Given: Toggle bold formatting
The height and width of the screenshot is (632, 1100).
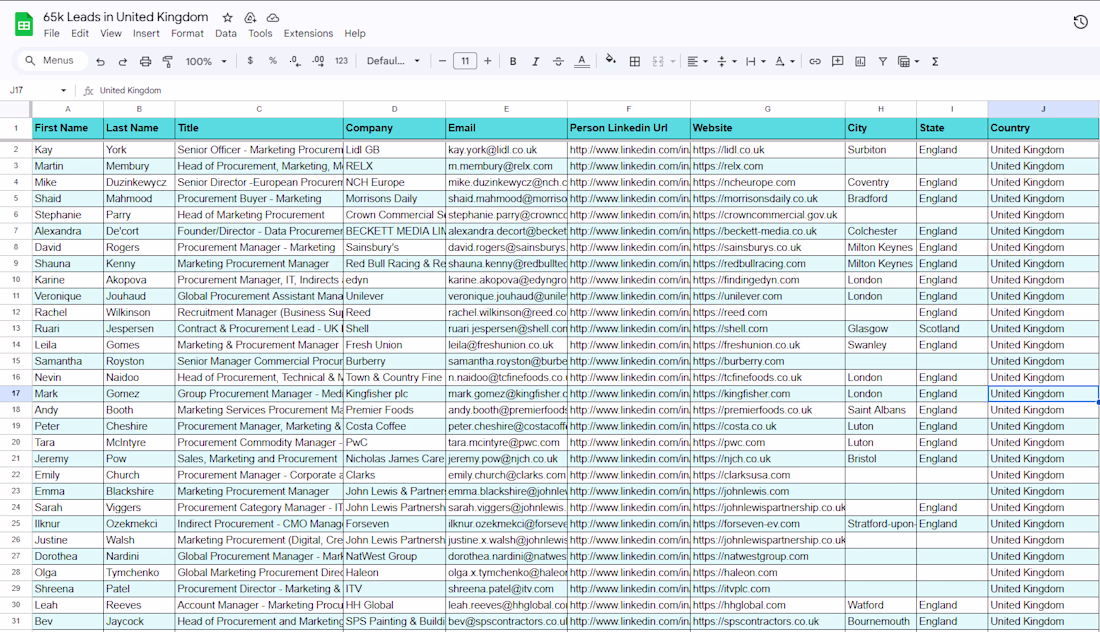Looking at the screenshot, I should pos(513,62).
